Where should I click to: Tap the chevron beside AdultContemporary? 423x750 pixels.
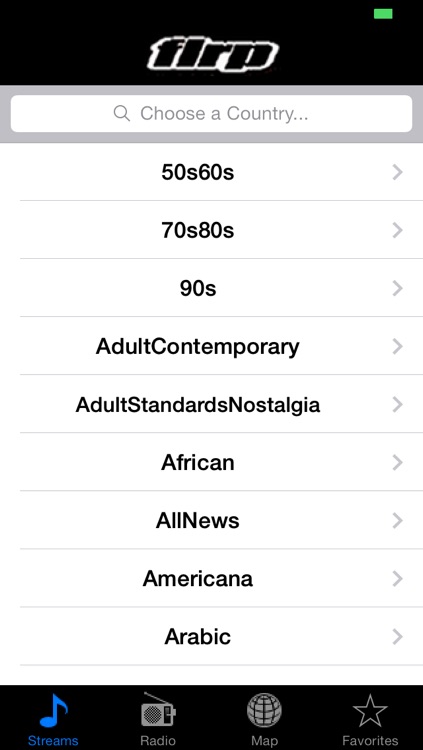pos(397,346)
